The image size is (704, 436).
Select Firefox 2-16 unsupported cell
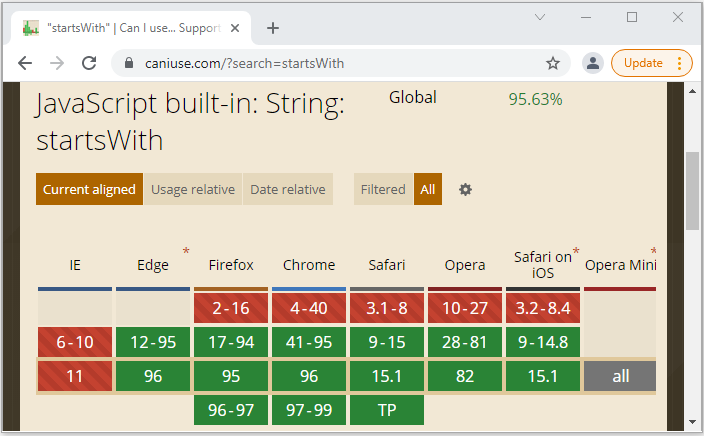pos(231,308)
